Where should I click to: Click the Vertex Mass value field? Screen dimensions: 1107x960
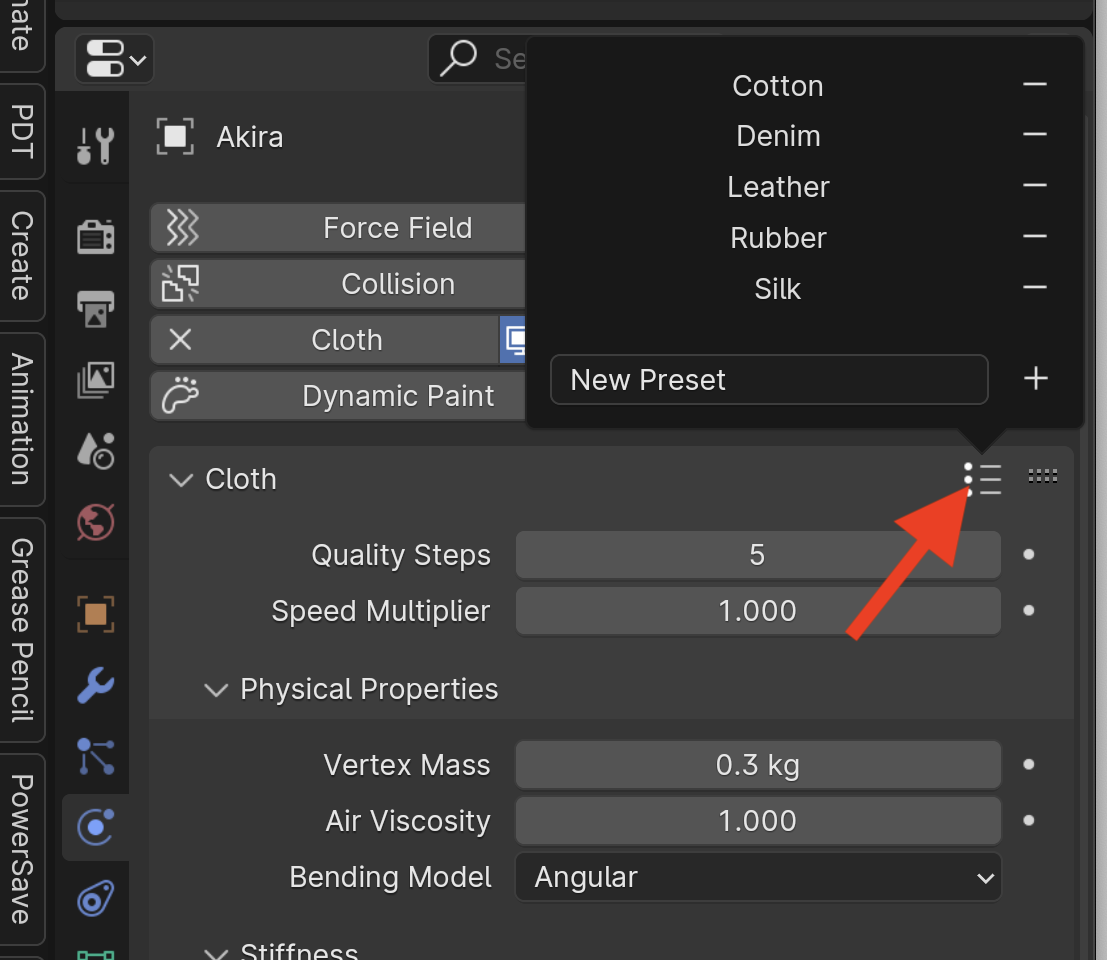coord(758,764)
